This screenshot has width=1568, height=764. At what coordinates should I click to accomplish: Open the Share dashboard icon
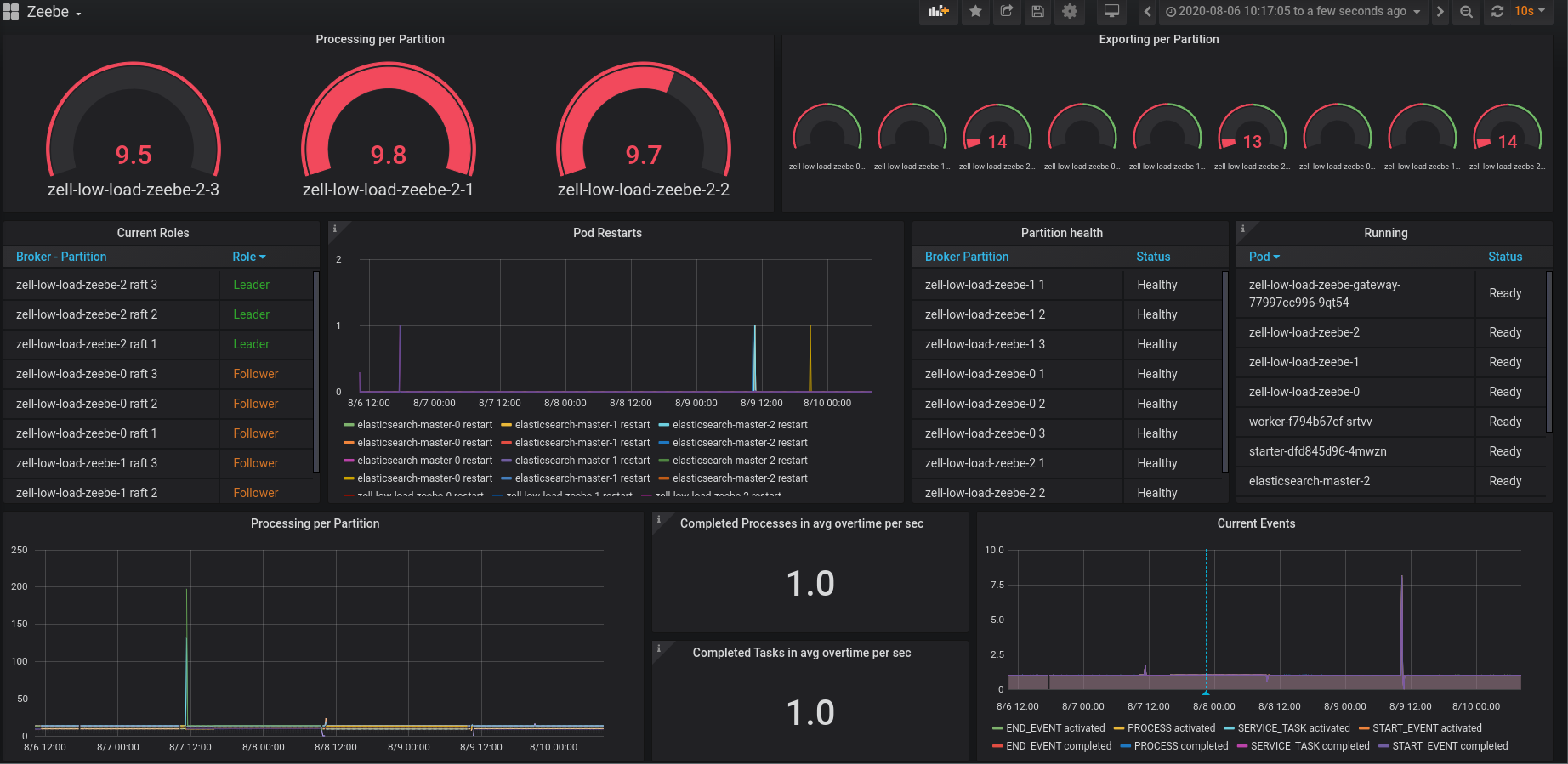1007,12
